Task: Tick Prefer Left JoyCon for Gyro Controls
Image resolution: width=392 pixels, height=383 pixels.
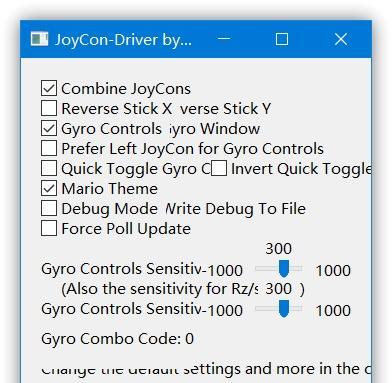Action: coord(49,148)
